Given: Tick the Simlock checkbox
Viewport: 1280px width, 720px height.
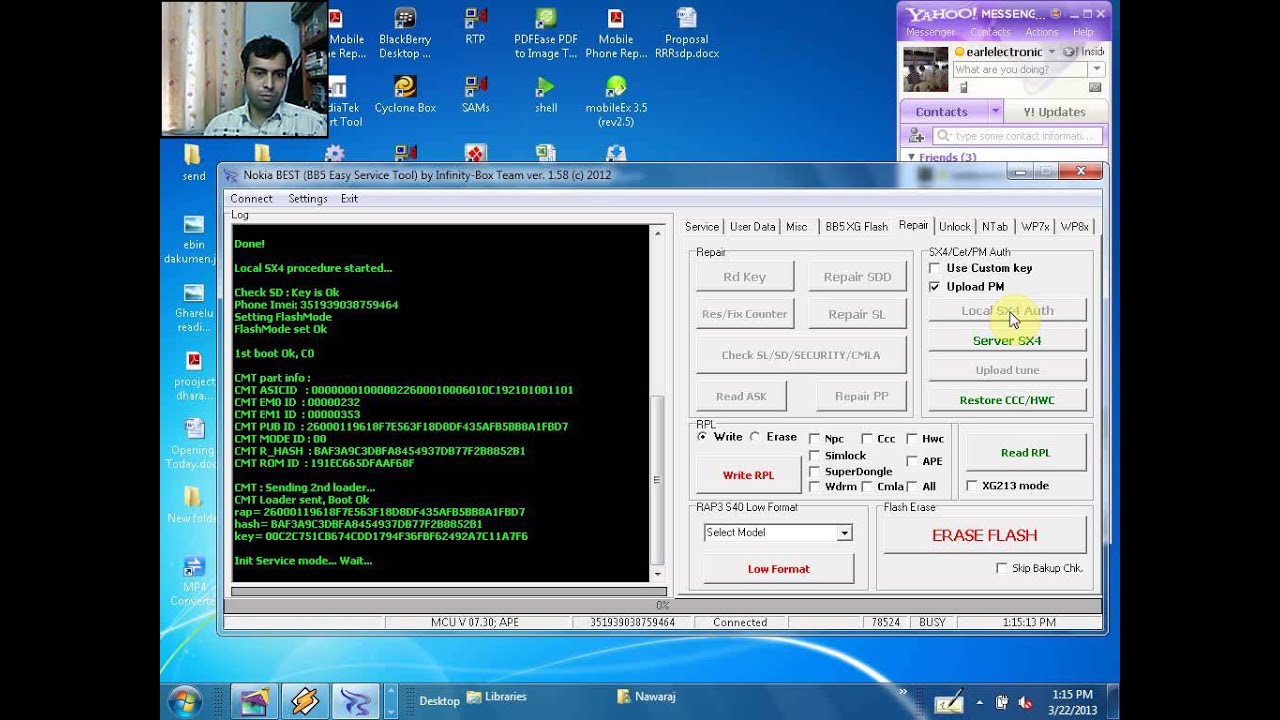Looking at the screenshot, I should click(815, 456).
